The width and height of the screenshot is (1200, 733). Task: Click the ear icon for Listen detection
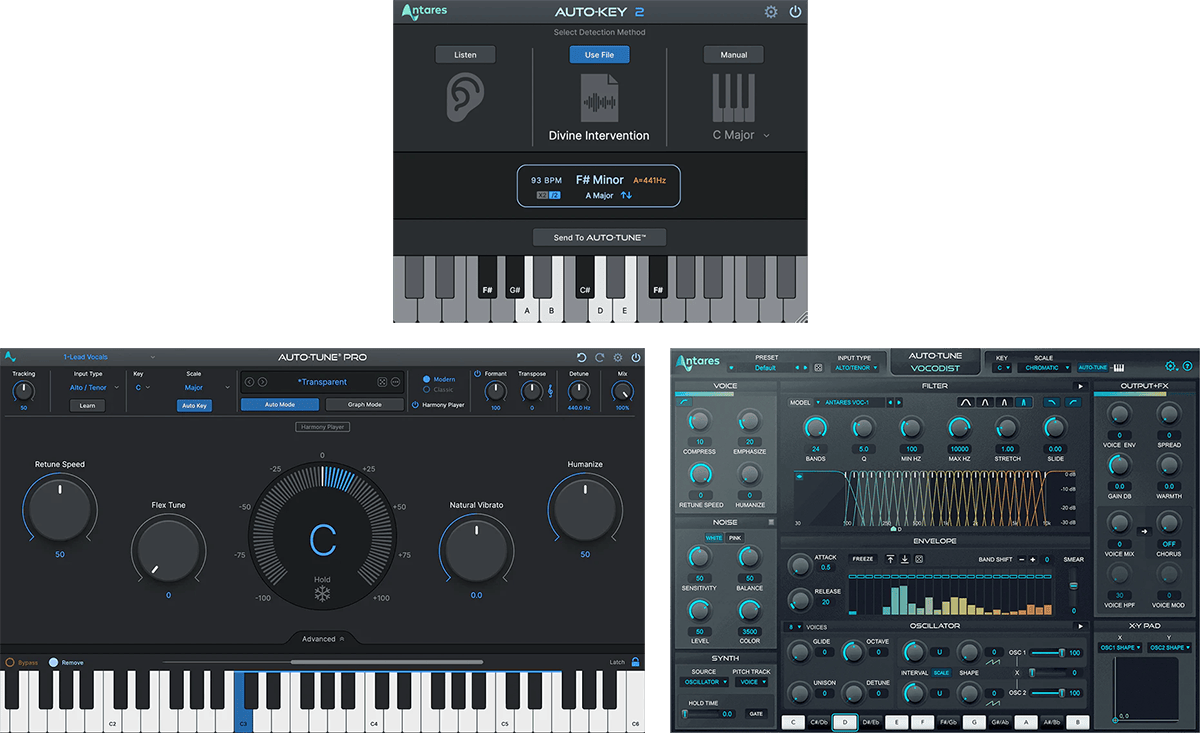pos(464,97)
